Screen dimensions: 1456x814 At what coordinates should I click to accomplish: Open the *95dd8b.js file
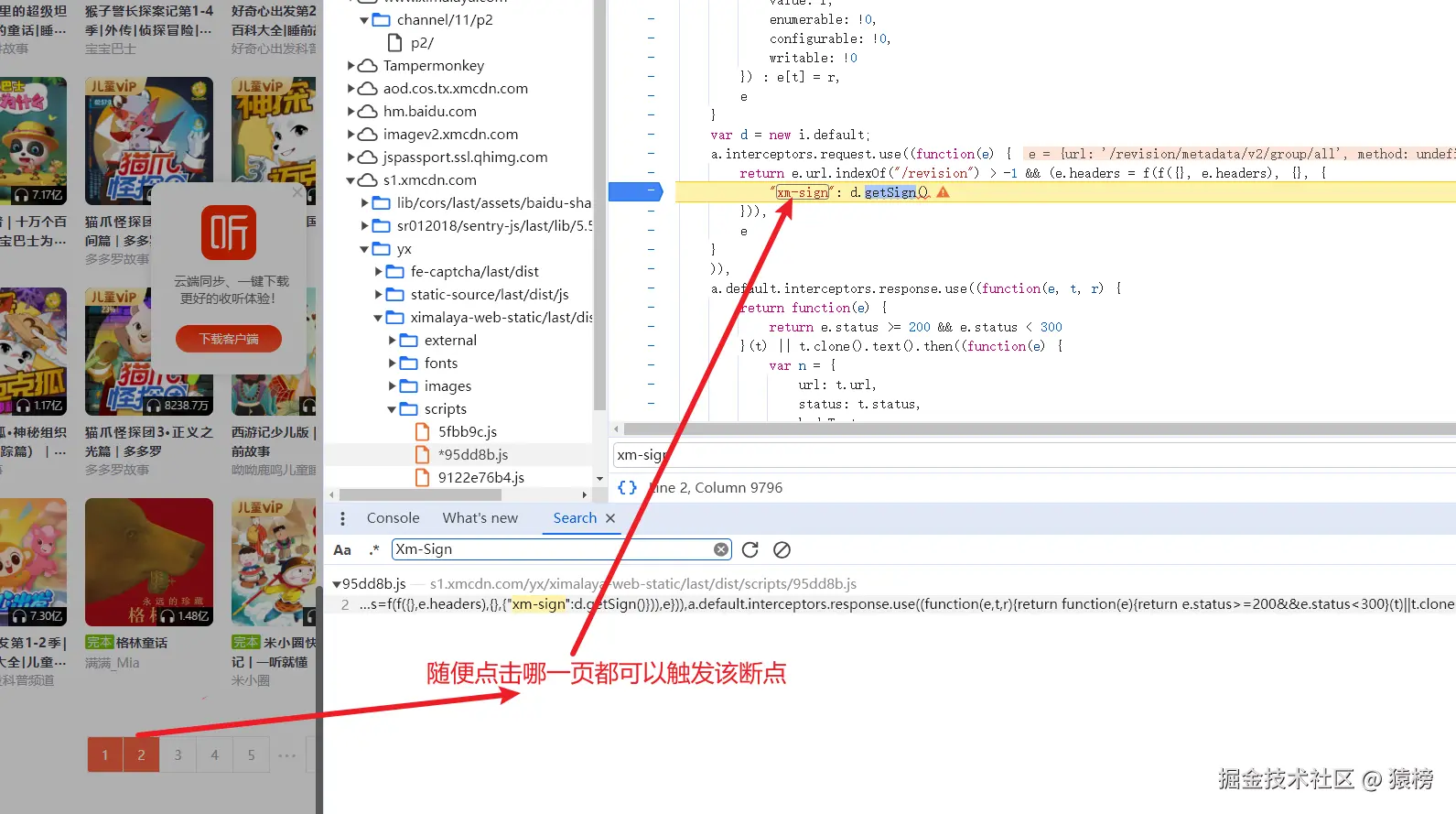(472, 454)
